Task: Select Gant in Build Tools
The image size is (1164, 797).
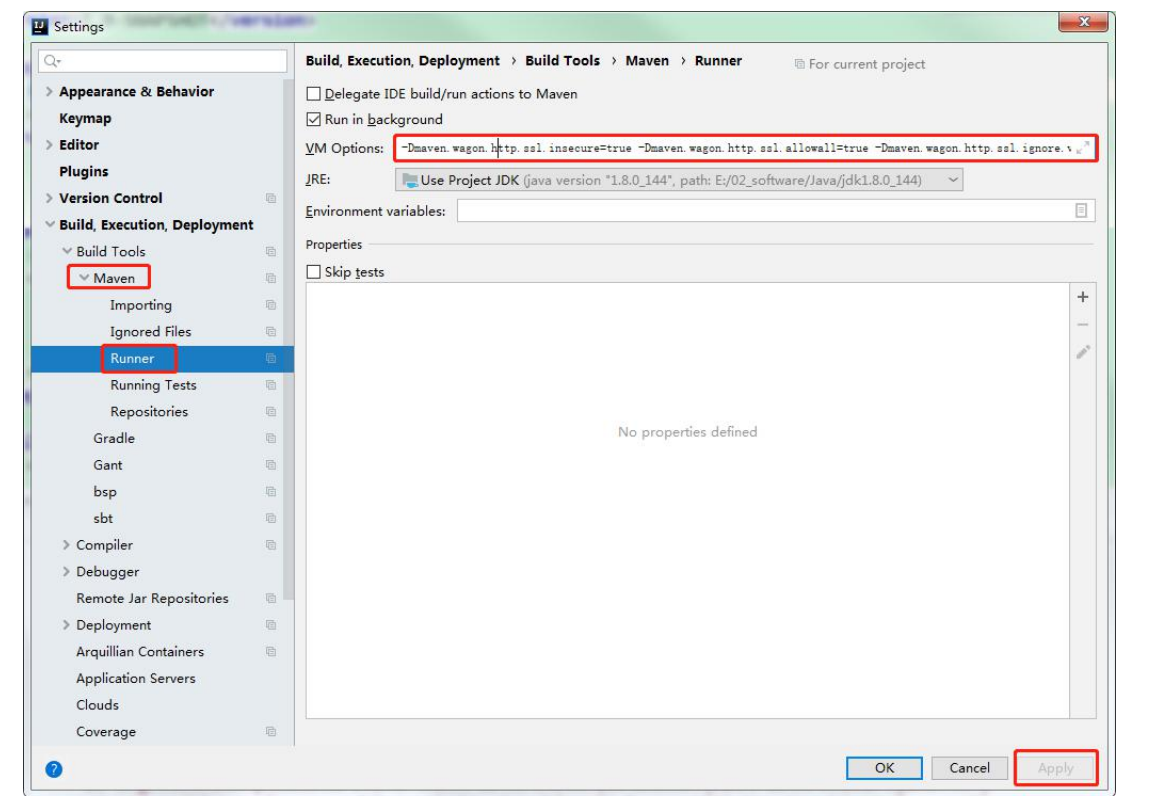Action: [108, 465]
